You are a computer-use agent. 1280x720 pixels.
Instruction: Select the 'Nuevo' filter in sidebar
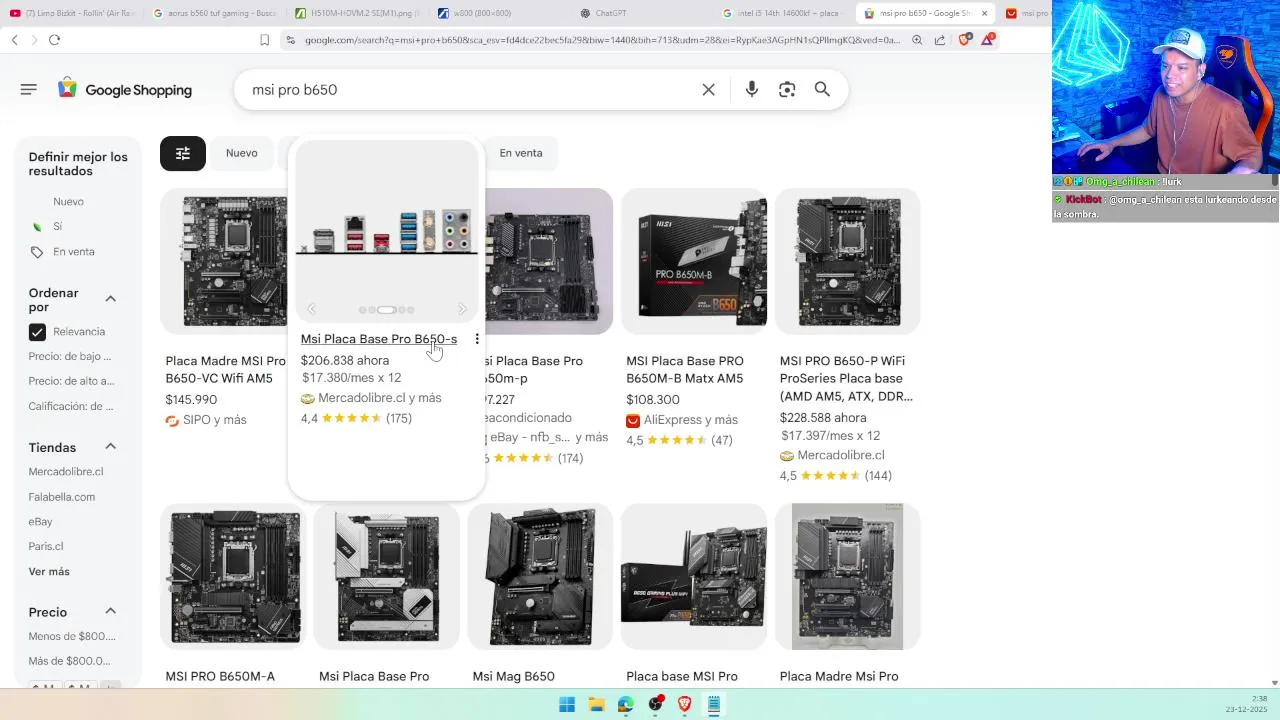pos(68,202)
